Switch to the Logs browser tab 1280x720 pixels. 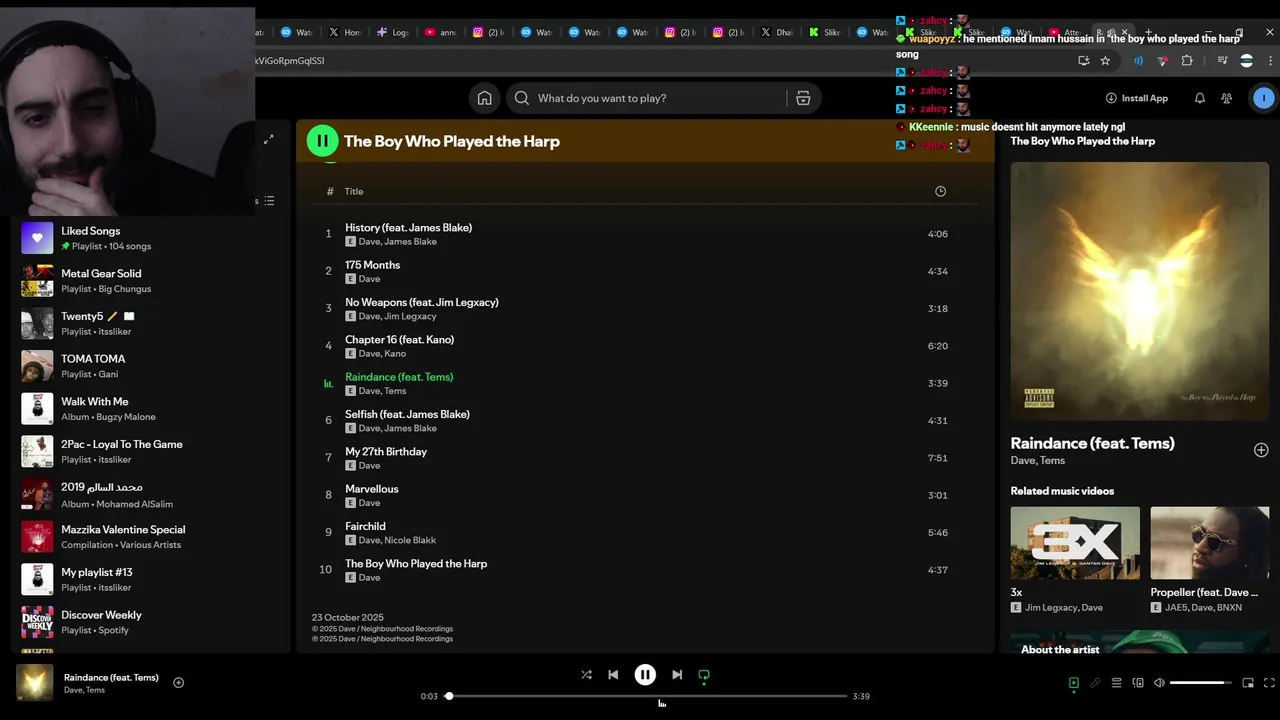click(393, 32)
